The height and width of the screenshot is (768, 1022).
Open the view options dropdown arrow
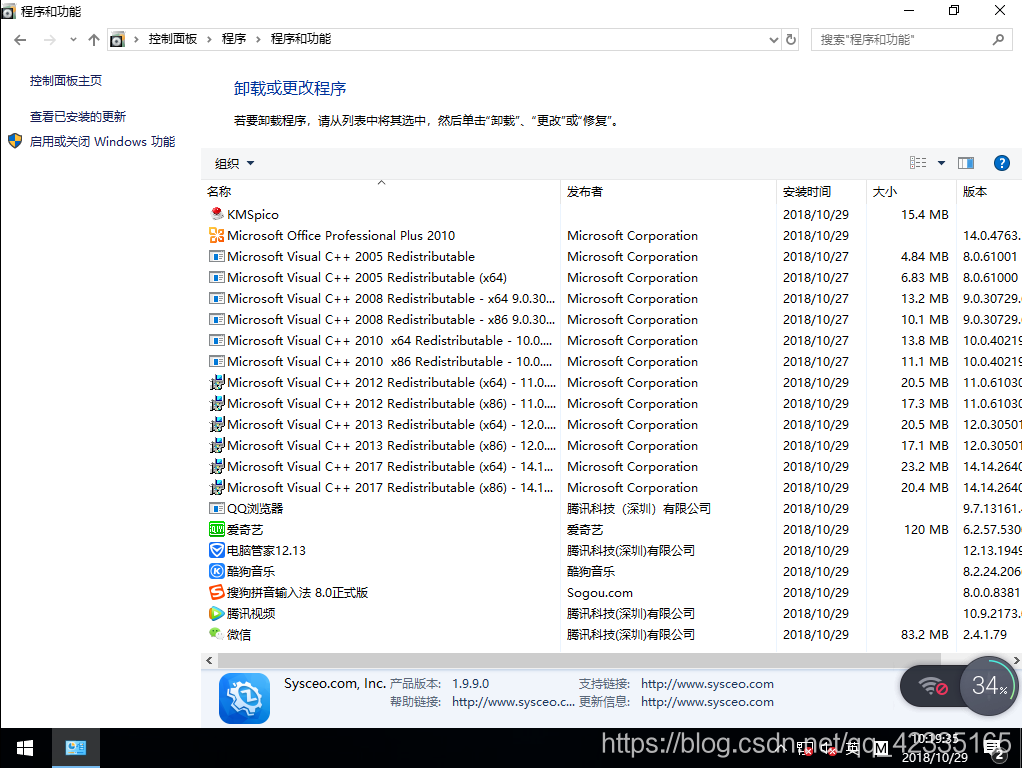[x=941, y=163]
